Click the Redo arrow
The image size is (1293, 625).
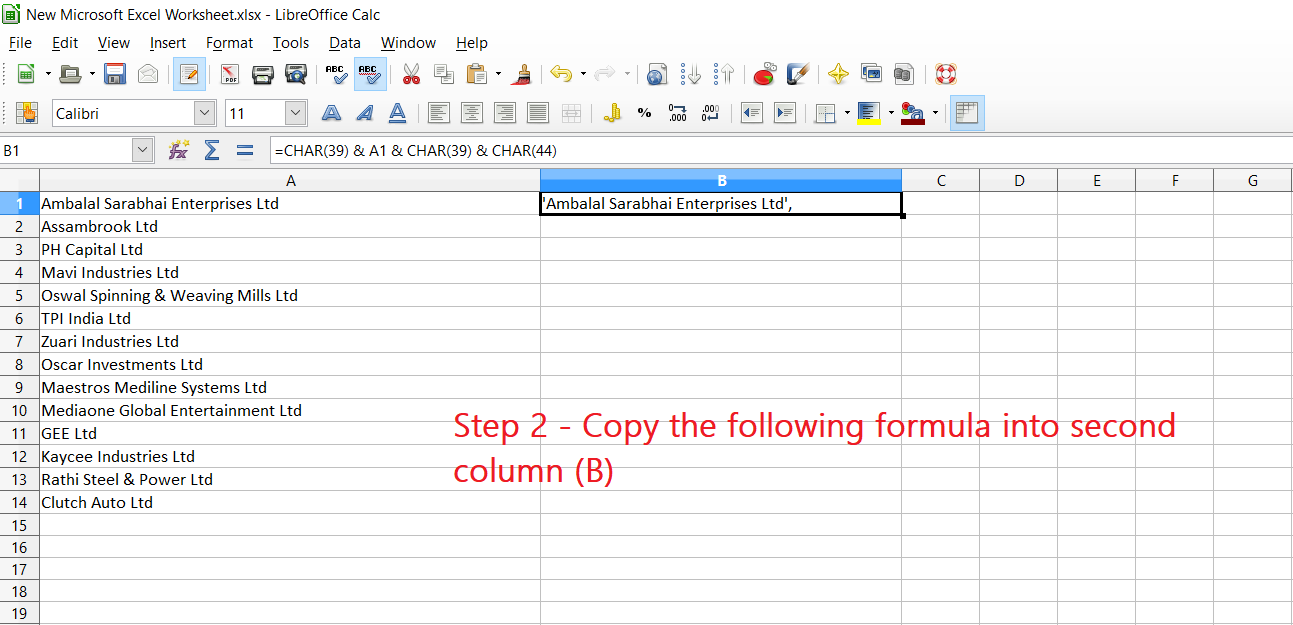pyautogui.click(x=605, y=74)
